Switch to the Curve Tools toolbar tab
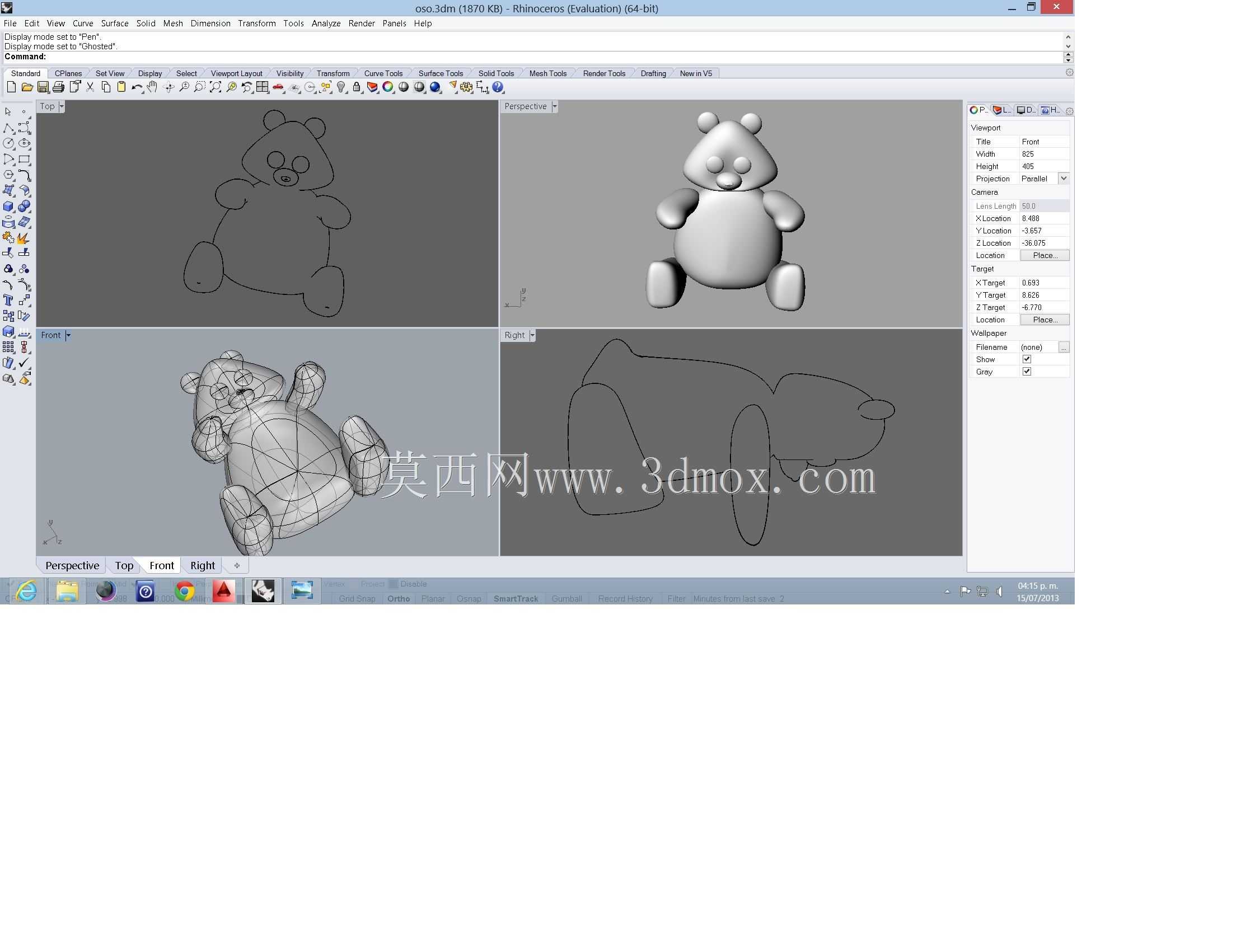The image size is (1255, 952). [x=383, y=73]
